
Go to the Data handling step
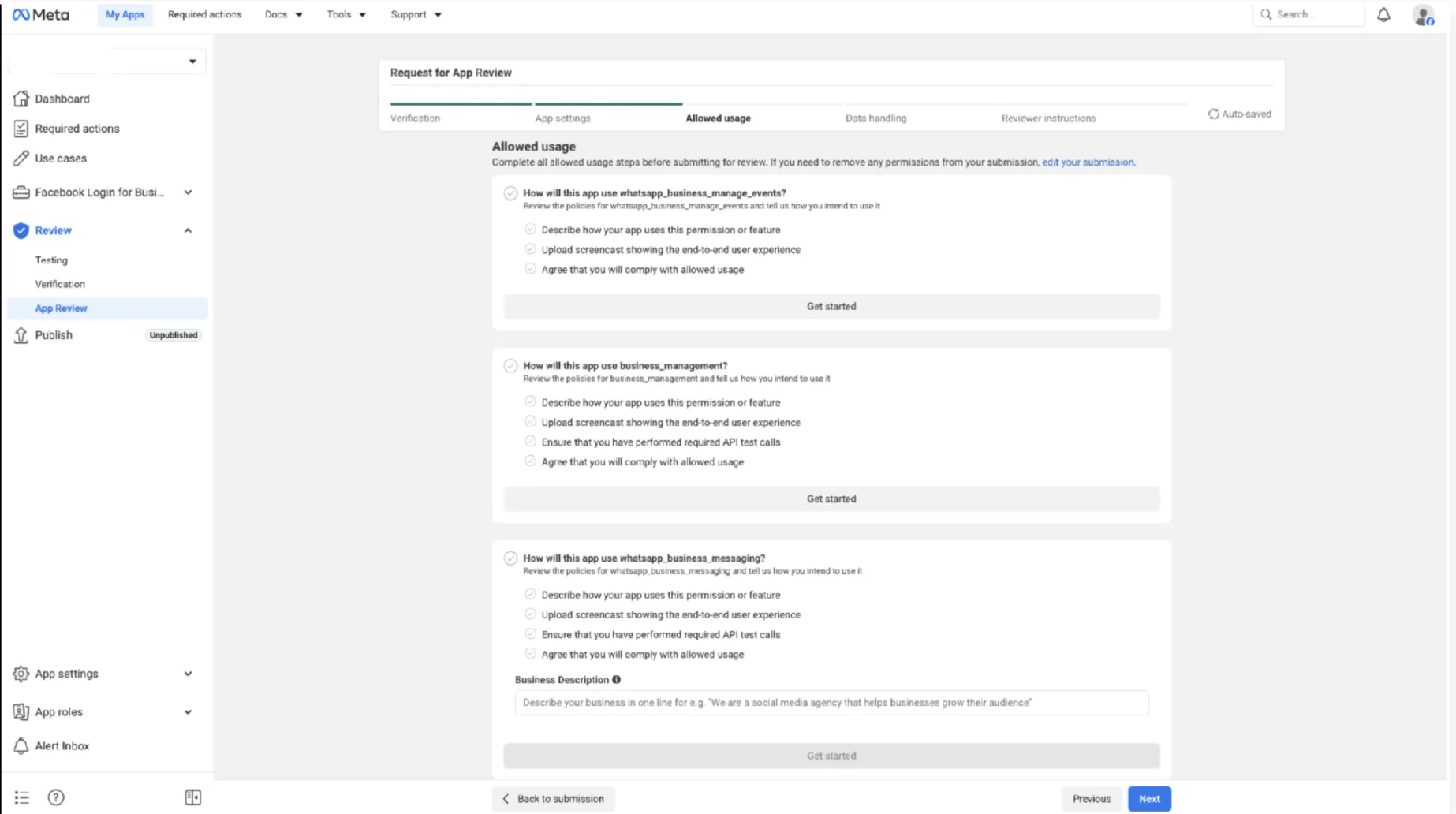pyautogui.click(x=875, y=118)
